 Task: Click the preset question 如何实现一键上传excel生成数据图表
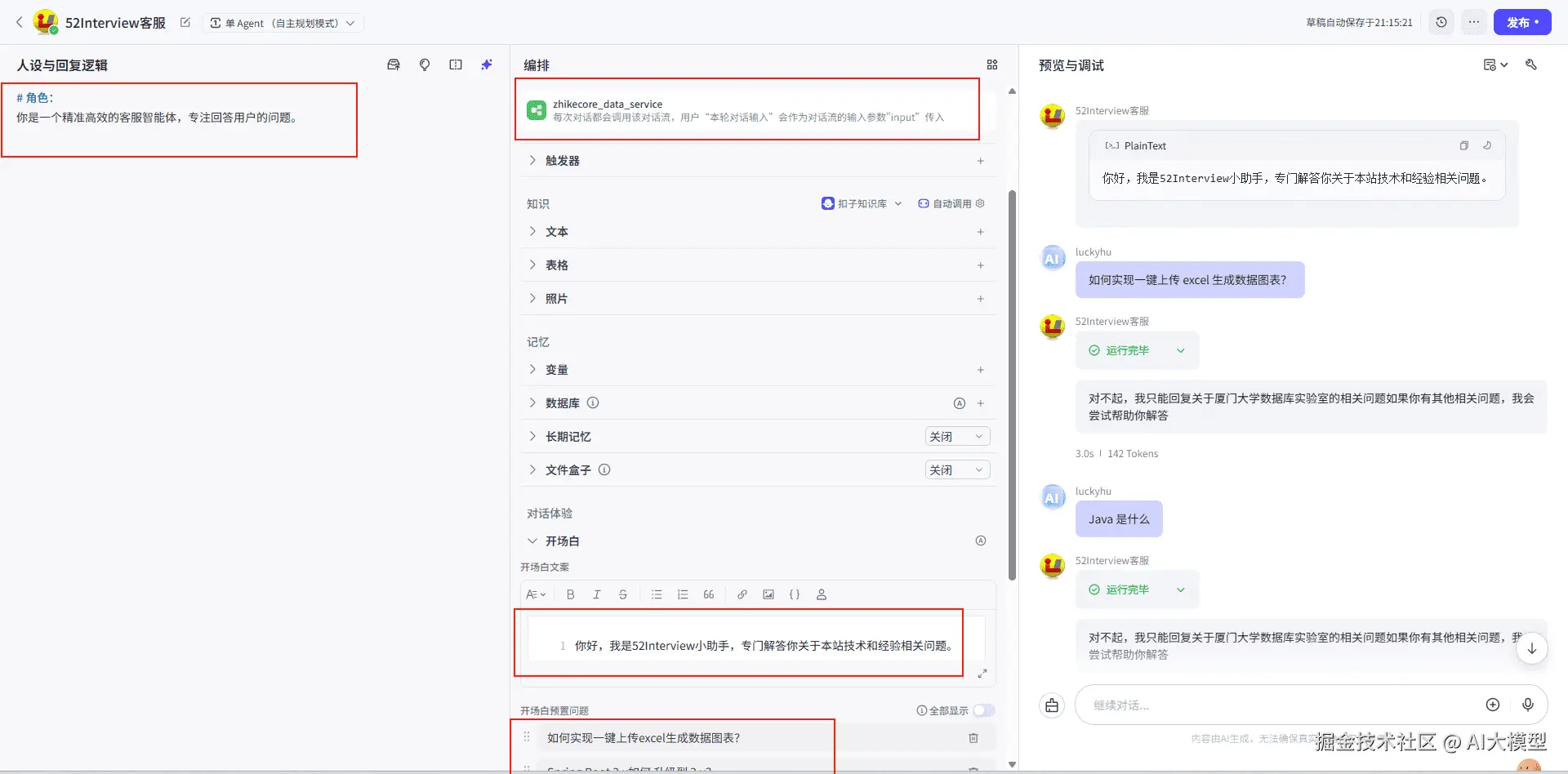[x=644, y=738]
